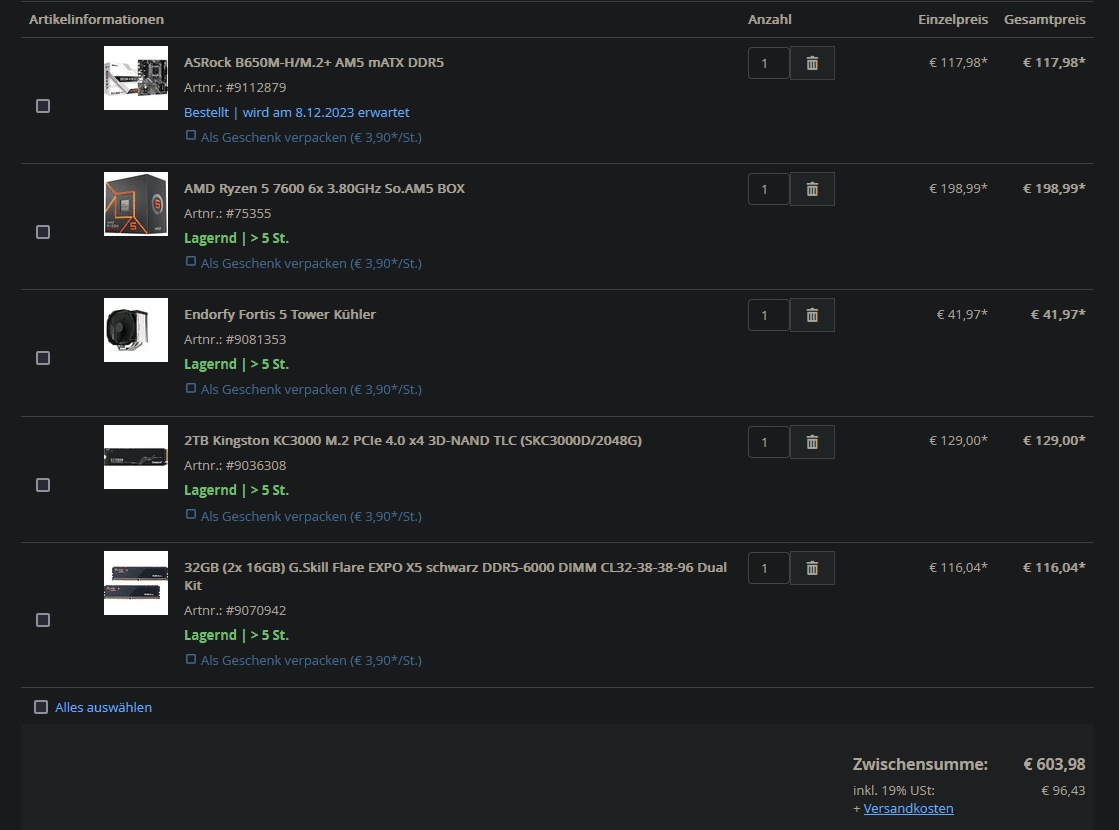
Task: Click Gesamtpreis € 198,99 for Ryzen
Action: coord(1054,188)
